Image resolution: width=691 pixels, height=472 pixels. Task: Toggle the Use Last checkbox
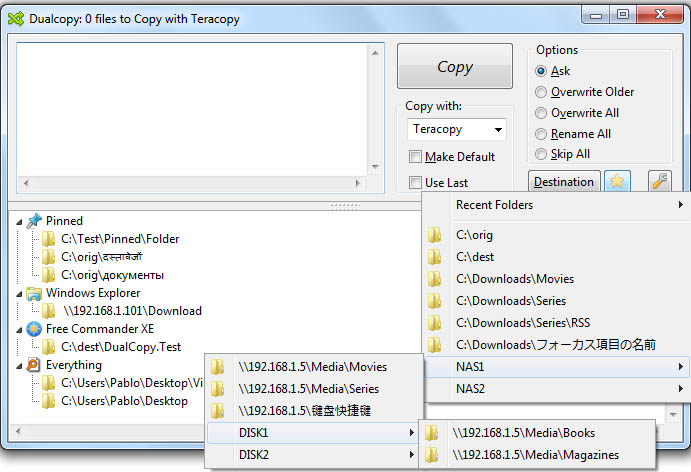click(415, 183)
